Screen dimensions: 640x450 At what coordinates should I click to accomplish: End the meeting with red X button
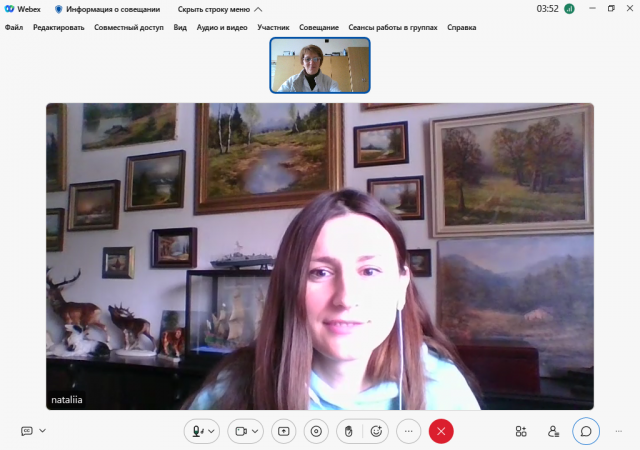click(441, 431)
